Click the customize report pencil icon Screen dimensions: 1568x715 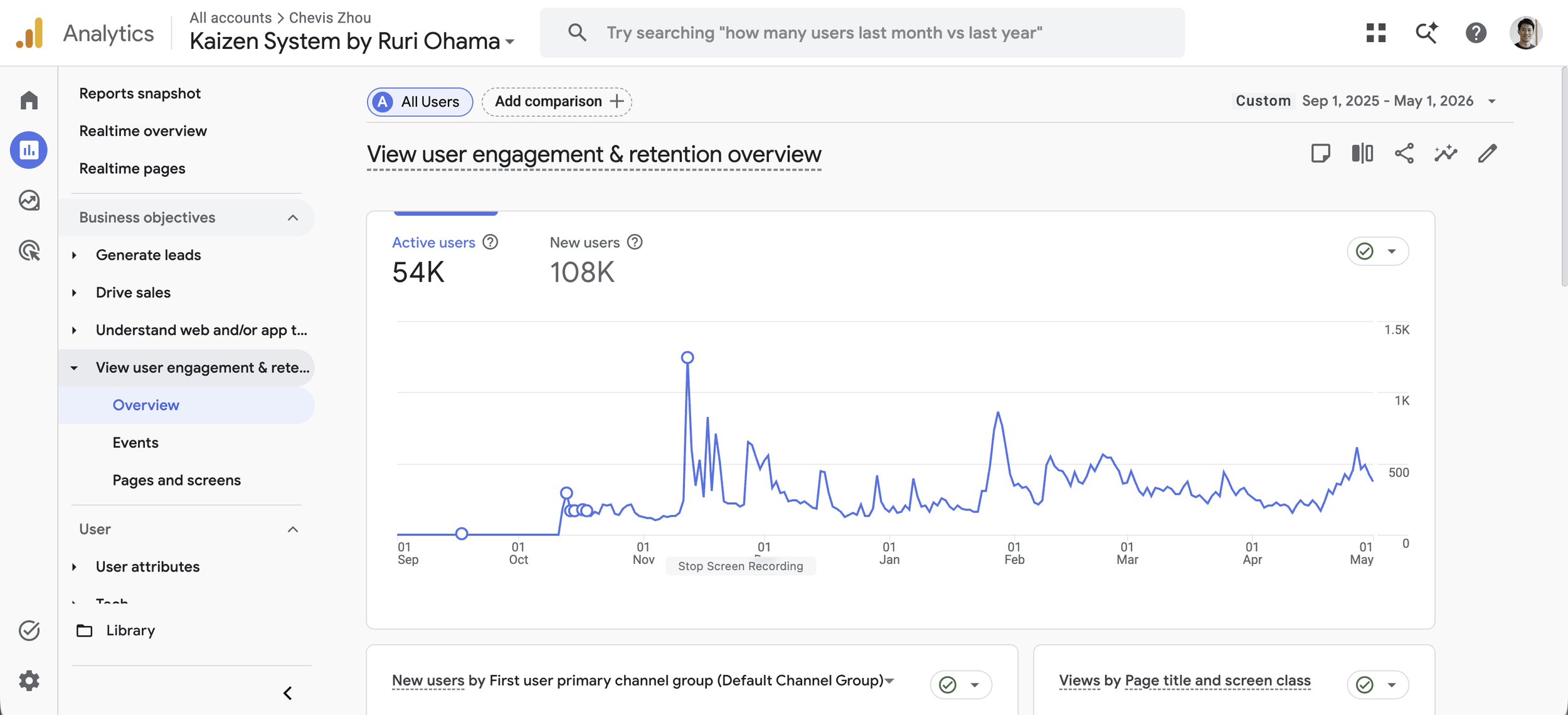click(1487, 154)
